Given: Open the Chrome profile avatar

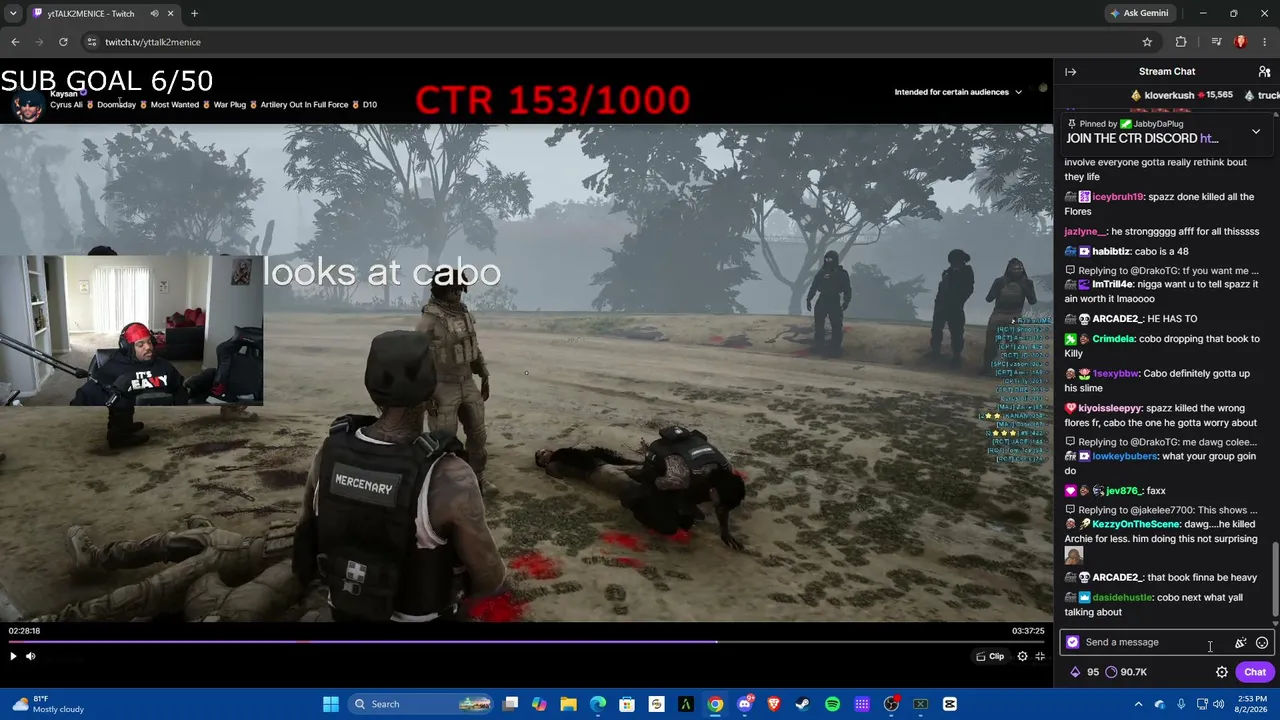Looking at the screenshot, I should 1241,42.
